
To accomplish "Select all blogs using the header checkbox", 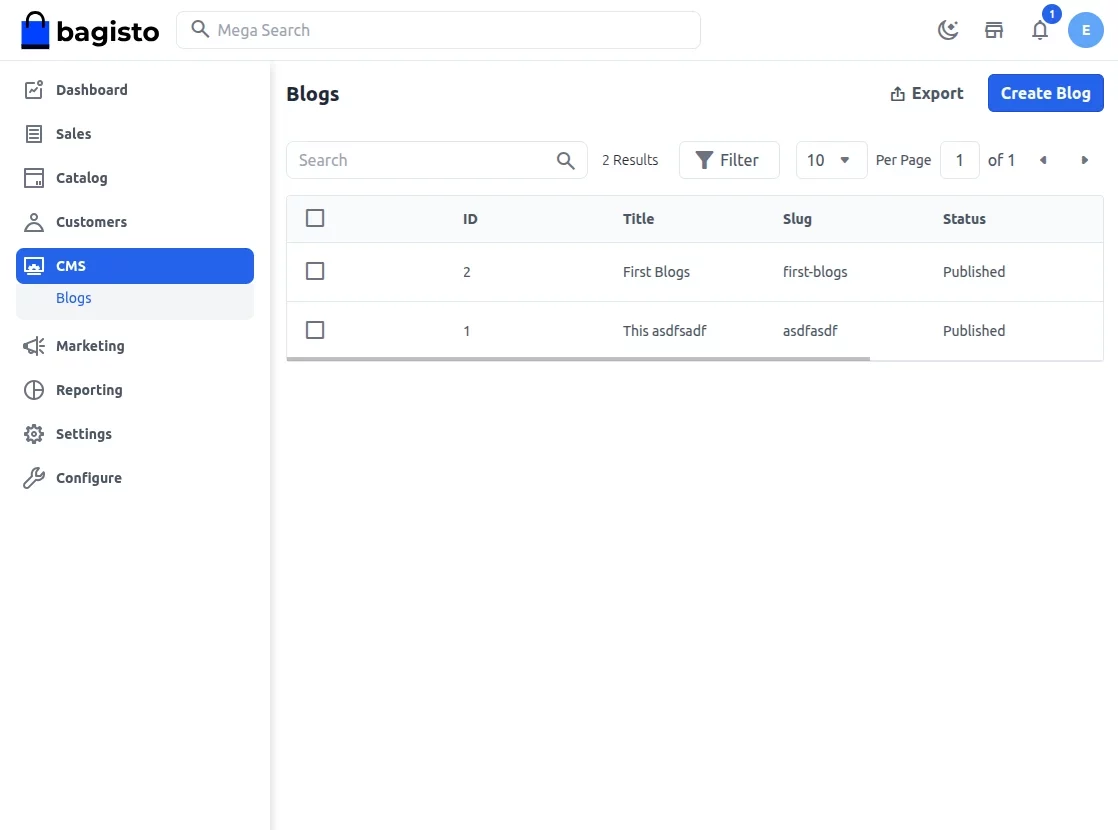I will point(315,217).
